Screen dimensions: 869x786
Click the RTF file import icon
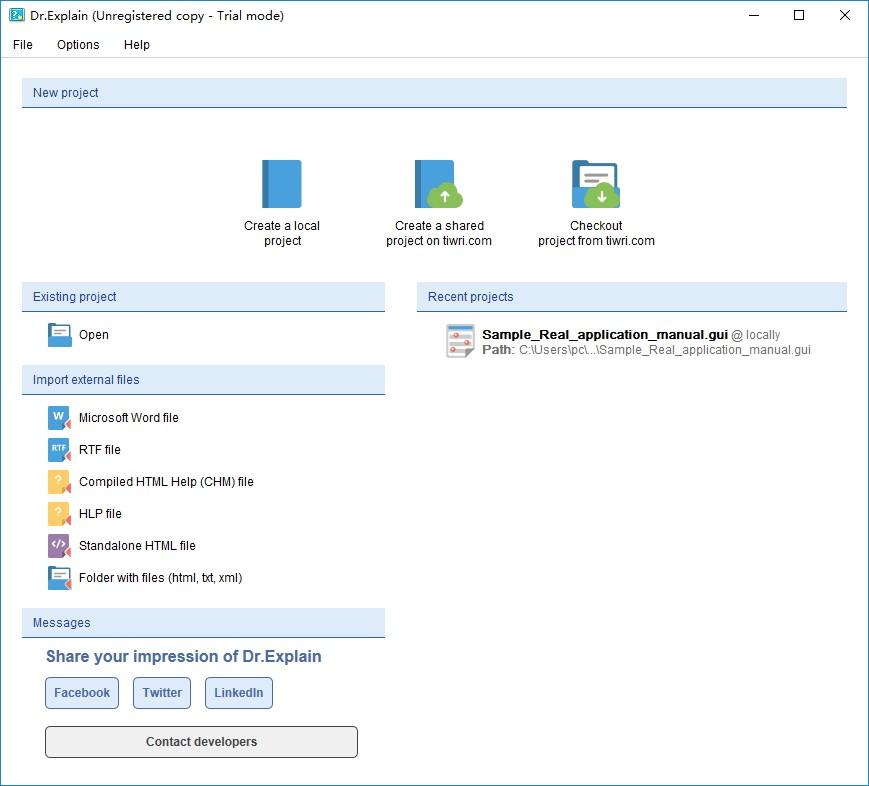[x=59, y=450]
